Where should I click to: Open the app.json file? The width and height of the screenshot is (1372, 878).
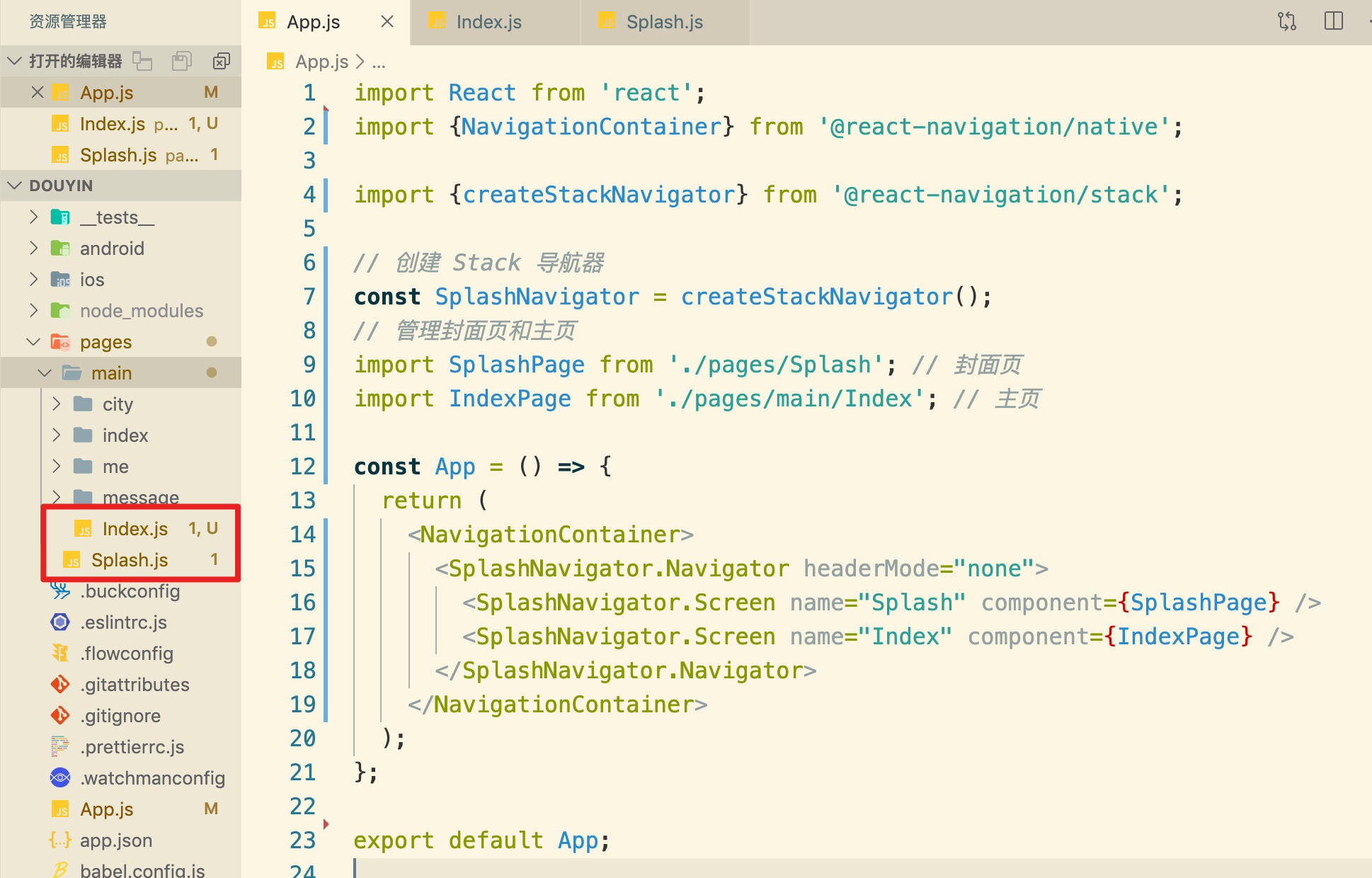120,840
